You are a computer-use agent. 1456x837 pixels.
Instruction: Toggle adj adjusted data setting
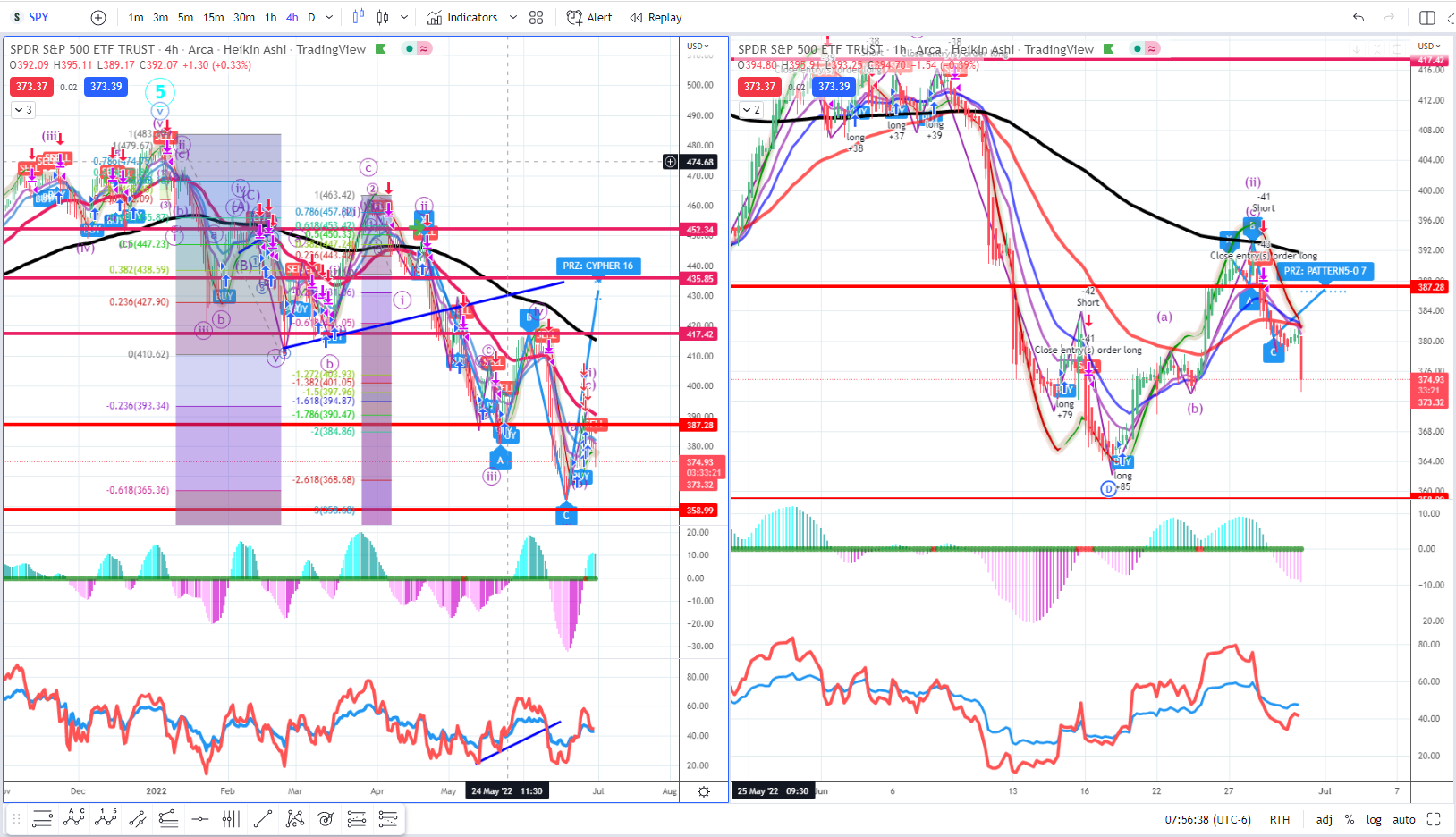[x=1325, y=819]
